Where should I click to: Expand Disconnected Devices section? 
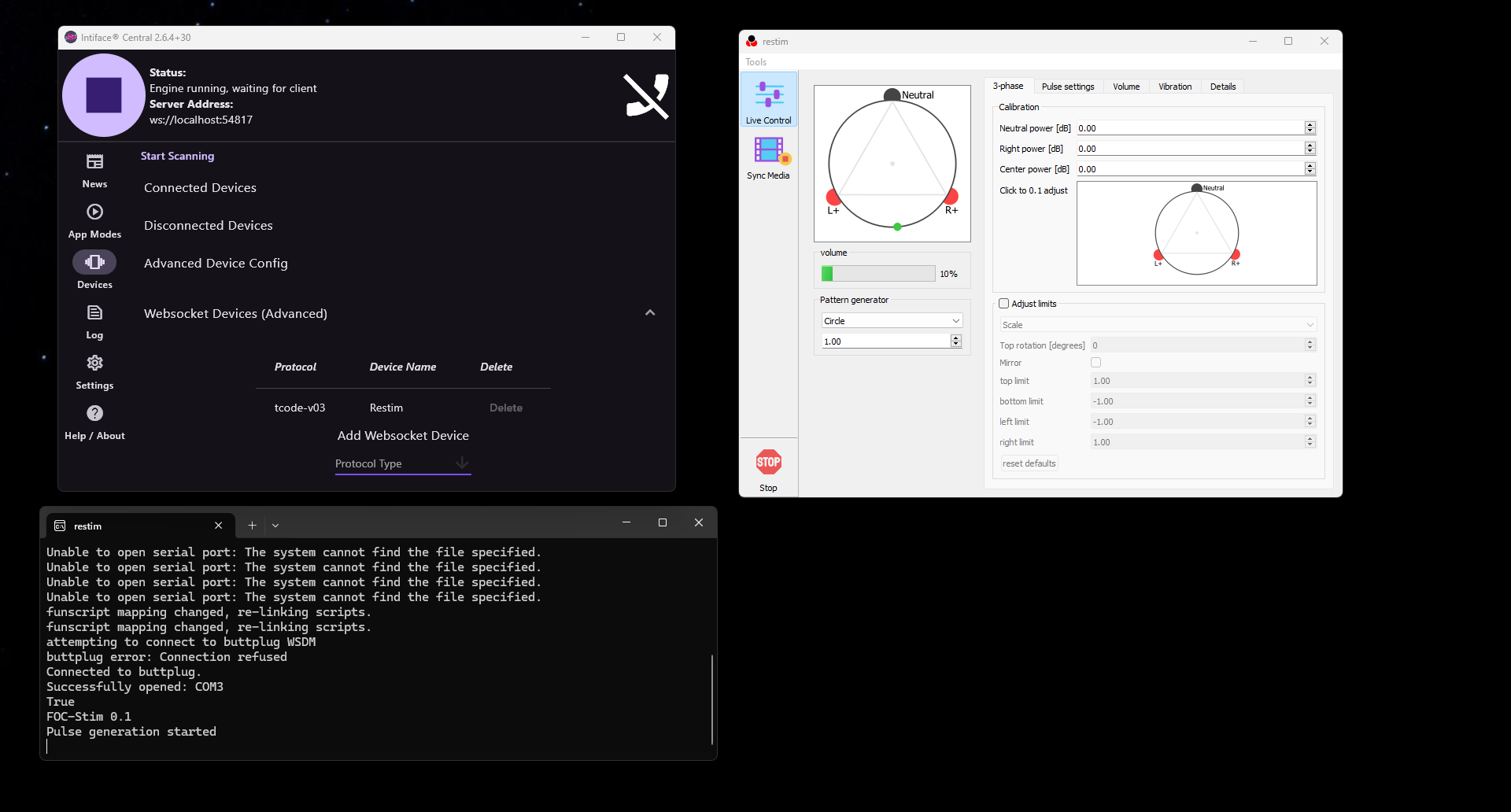(209, 226)
